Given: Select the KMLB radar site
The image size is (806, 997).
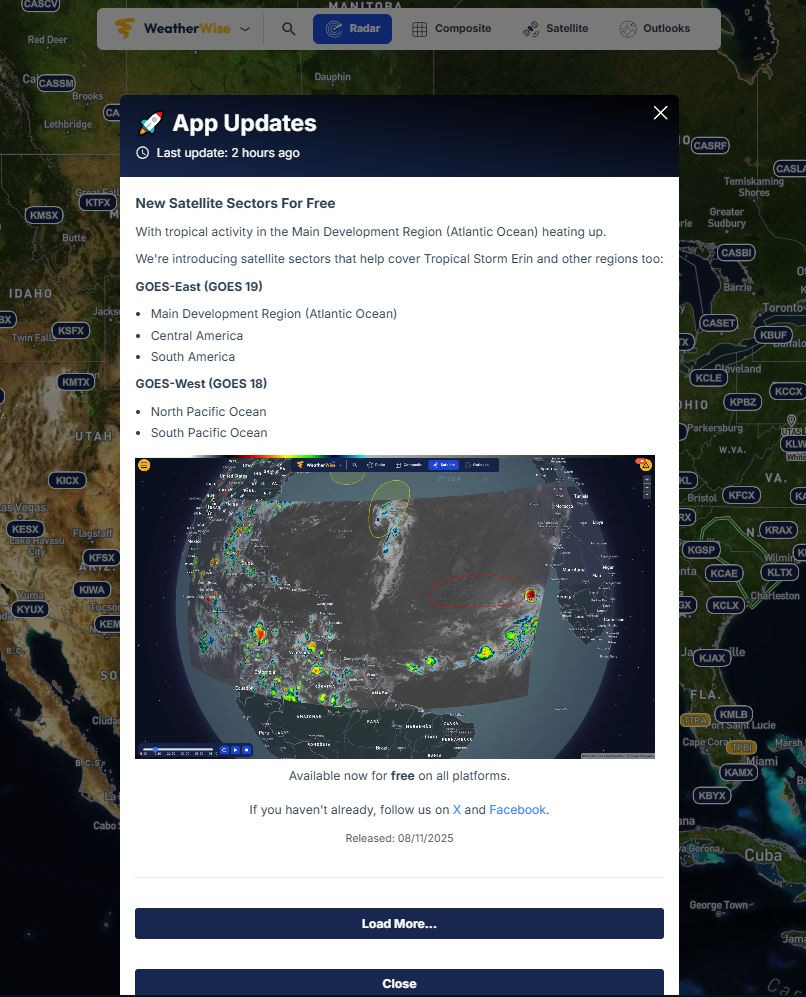Looking at the screenshot, I should point(734,714).
